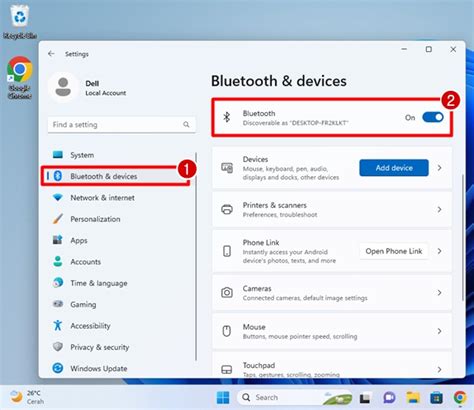
Task: Click the Dell Local Account name
Action: pos(105,88)
